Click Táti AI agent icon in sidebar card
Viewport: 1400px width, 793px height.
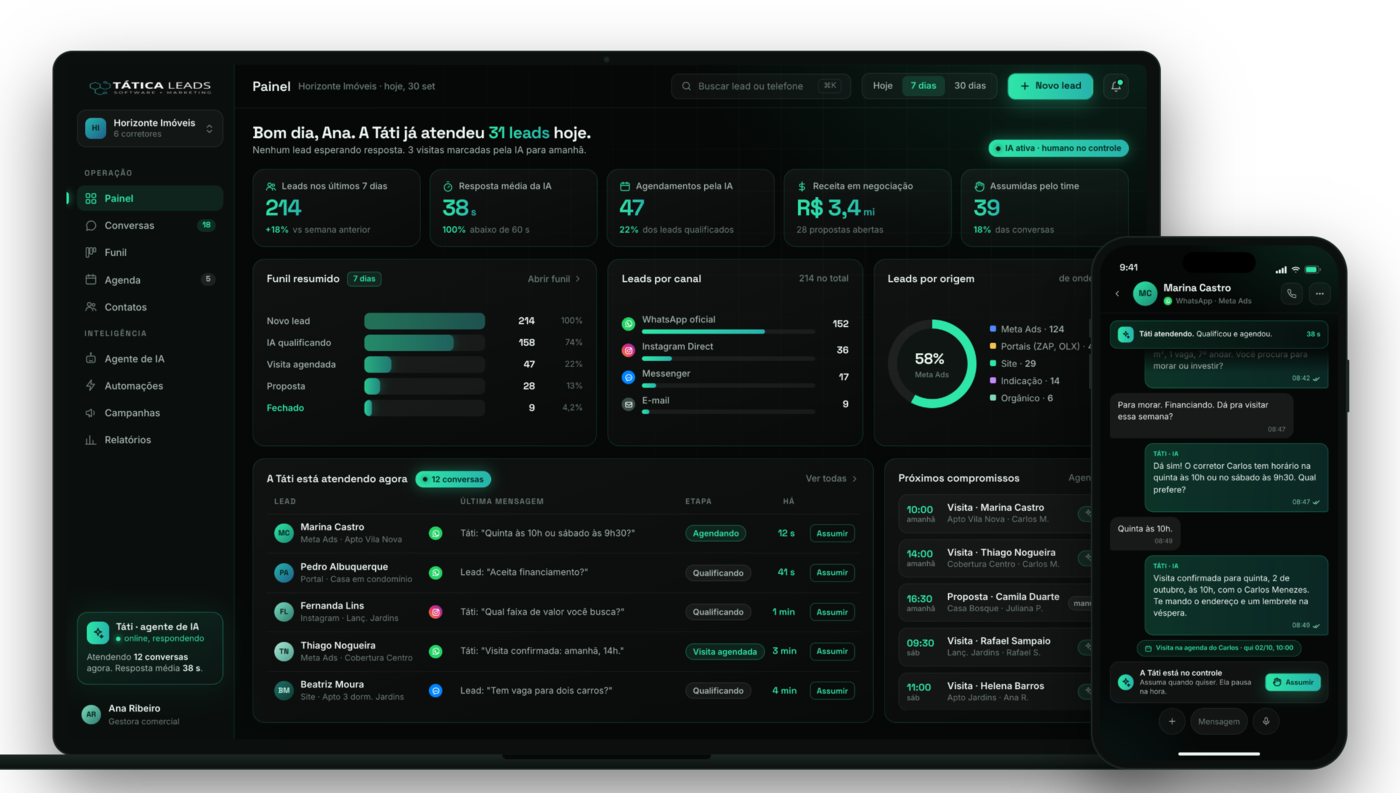97,632
